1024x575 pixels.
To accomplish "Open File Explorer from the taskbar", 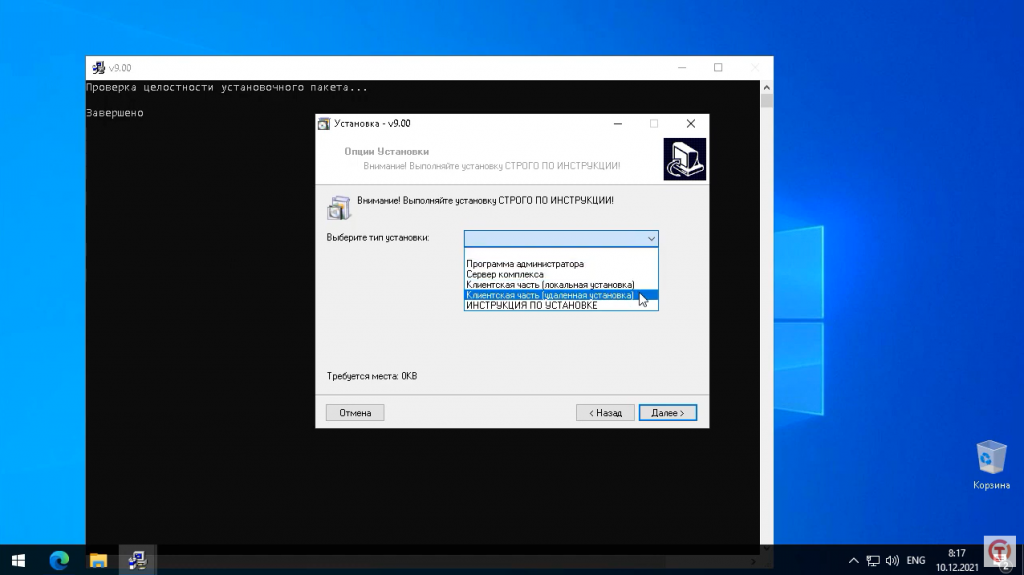I will (98, 560).
